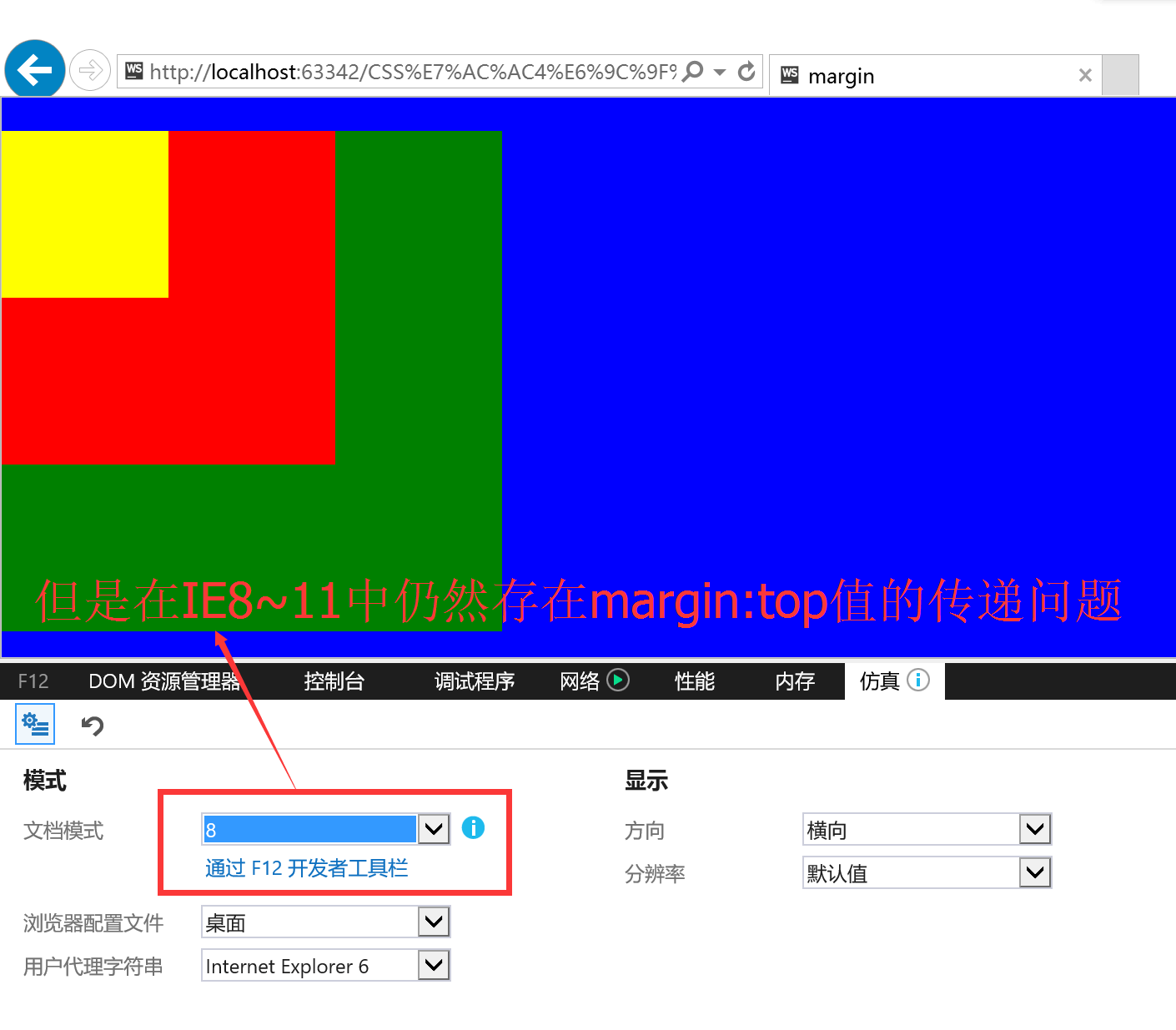Click the 浏览器配置文件 label

[93, 923]
